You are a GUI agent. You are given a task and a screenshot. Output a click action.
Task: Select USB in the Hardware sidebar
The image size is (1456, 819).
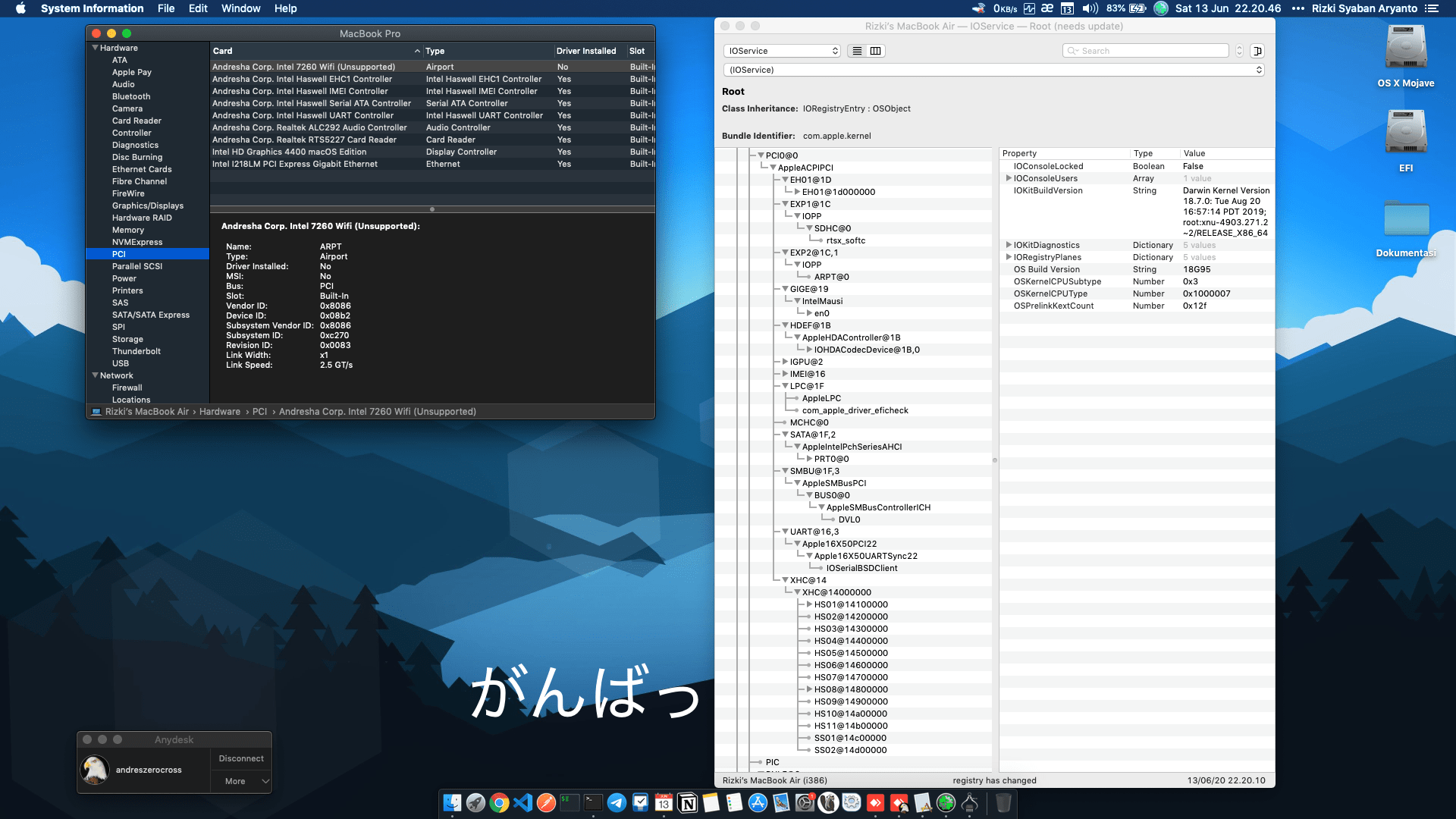tap(121, 363)
